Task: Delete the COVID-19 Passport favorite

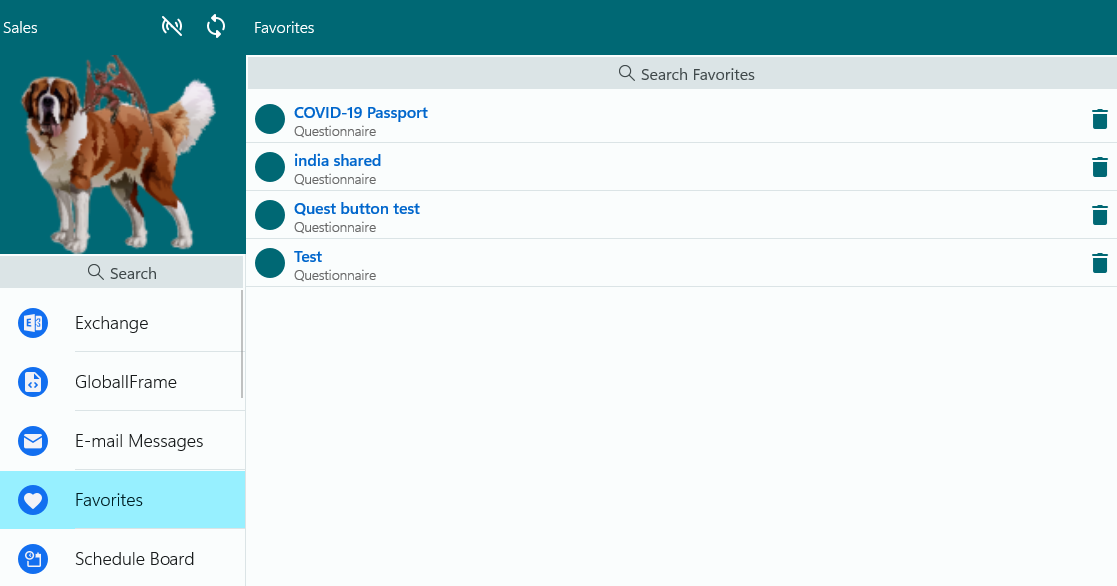Action: 1100,119
